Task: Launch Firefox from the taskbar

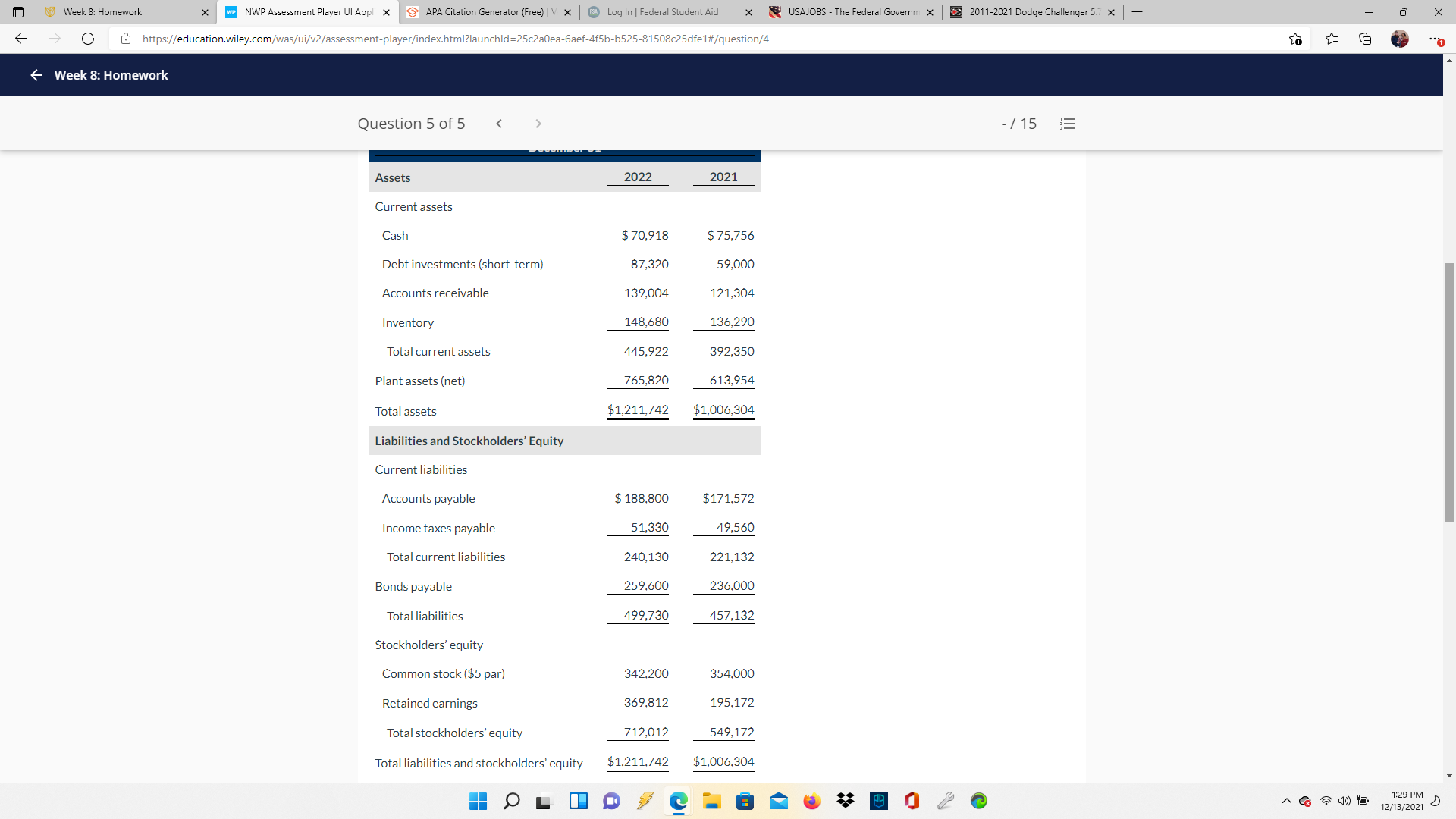Action: pyautogui.click(x=811, y=801)
